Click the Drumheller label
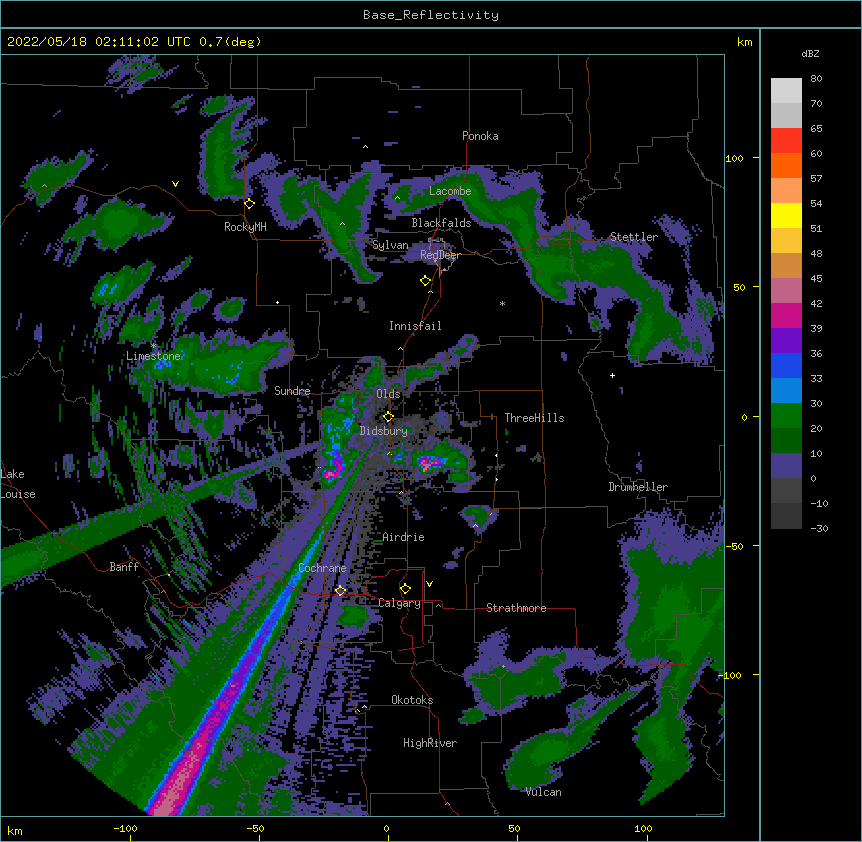The height and width of the screenshot is (842, 862). coord(638,487)
